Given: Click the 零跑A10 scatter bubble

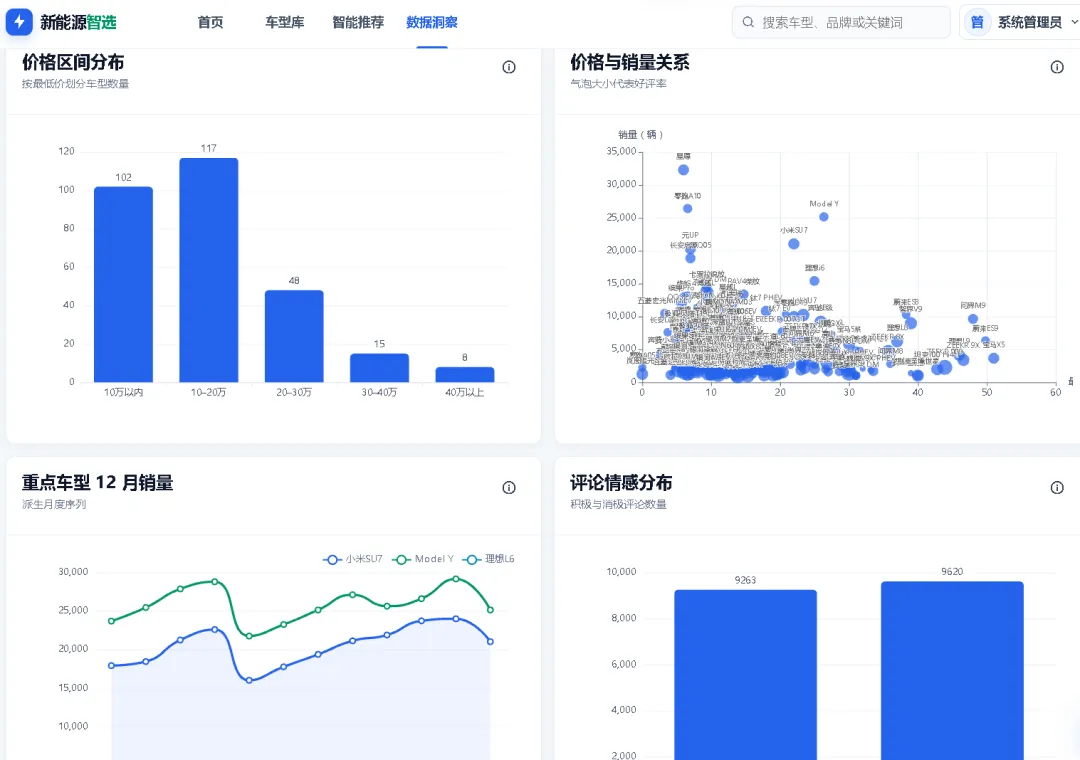Looking at the screenshot, I should (x=687, y=209).
